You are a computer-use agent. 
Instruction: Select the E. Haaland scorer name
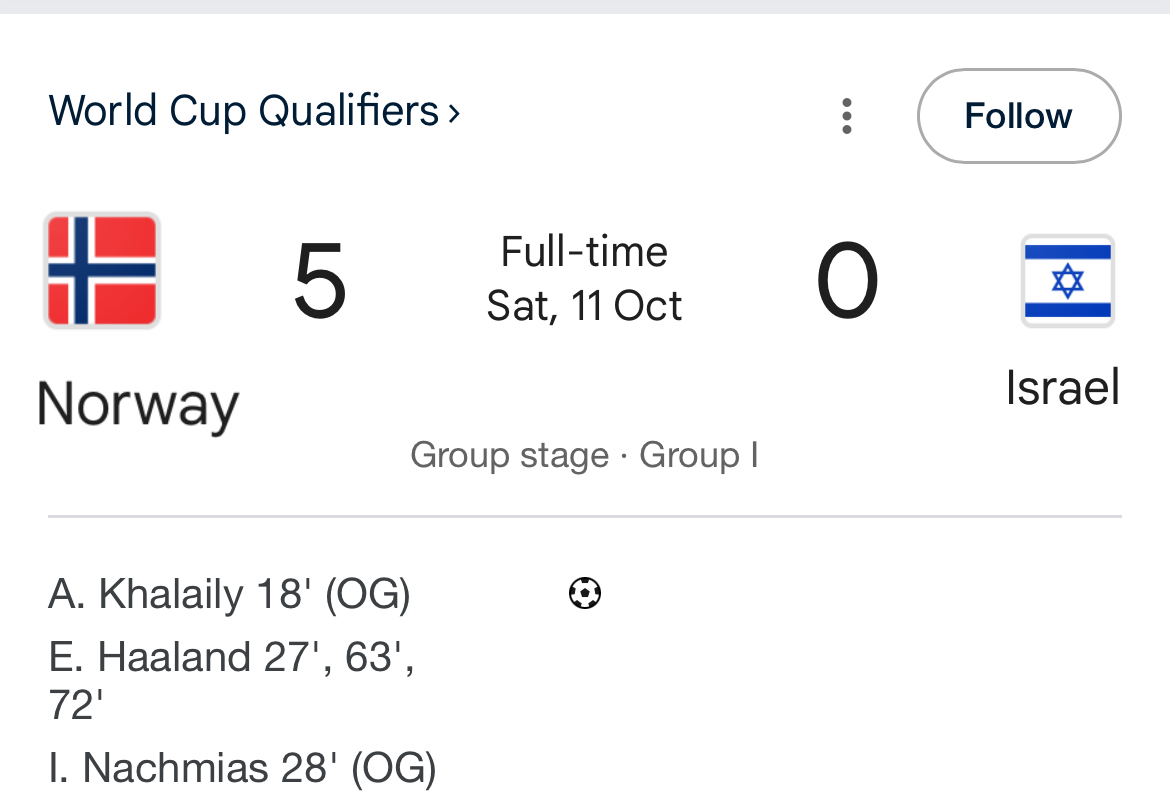point(150,657)
